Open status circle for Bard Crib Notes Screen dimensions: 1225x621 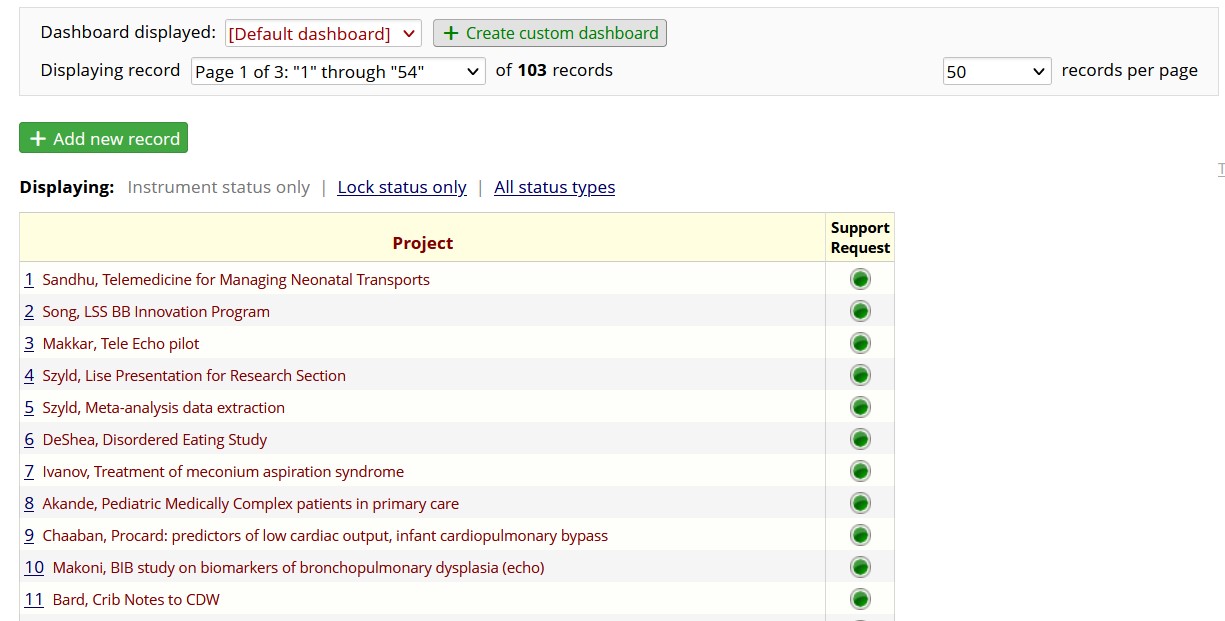pos(860,600)
